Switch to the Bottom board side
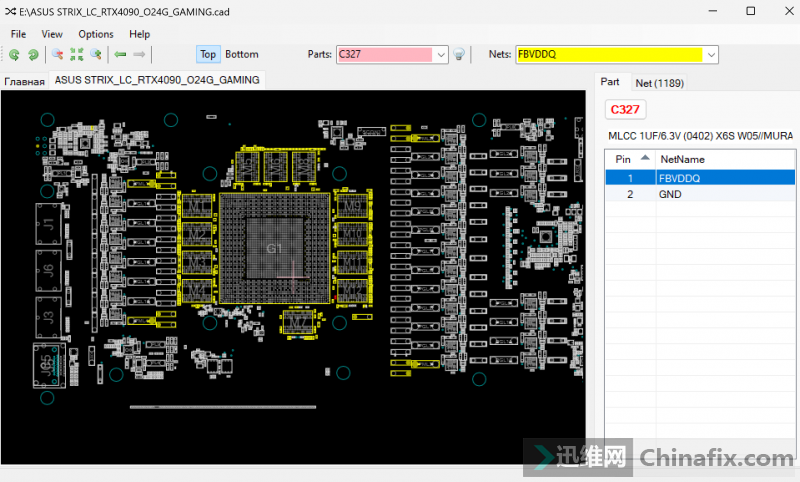This screenshot has height=482, width=800. pos(242,54)
